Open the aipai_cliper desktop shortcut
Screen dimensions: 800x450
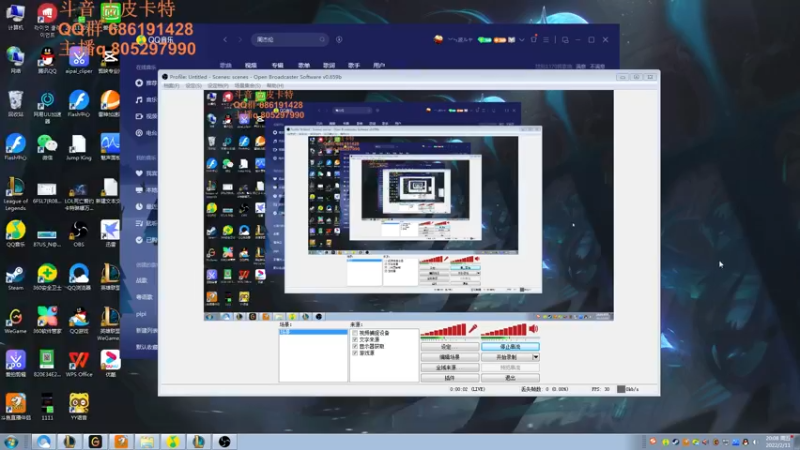click(x=79, y=60)
